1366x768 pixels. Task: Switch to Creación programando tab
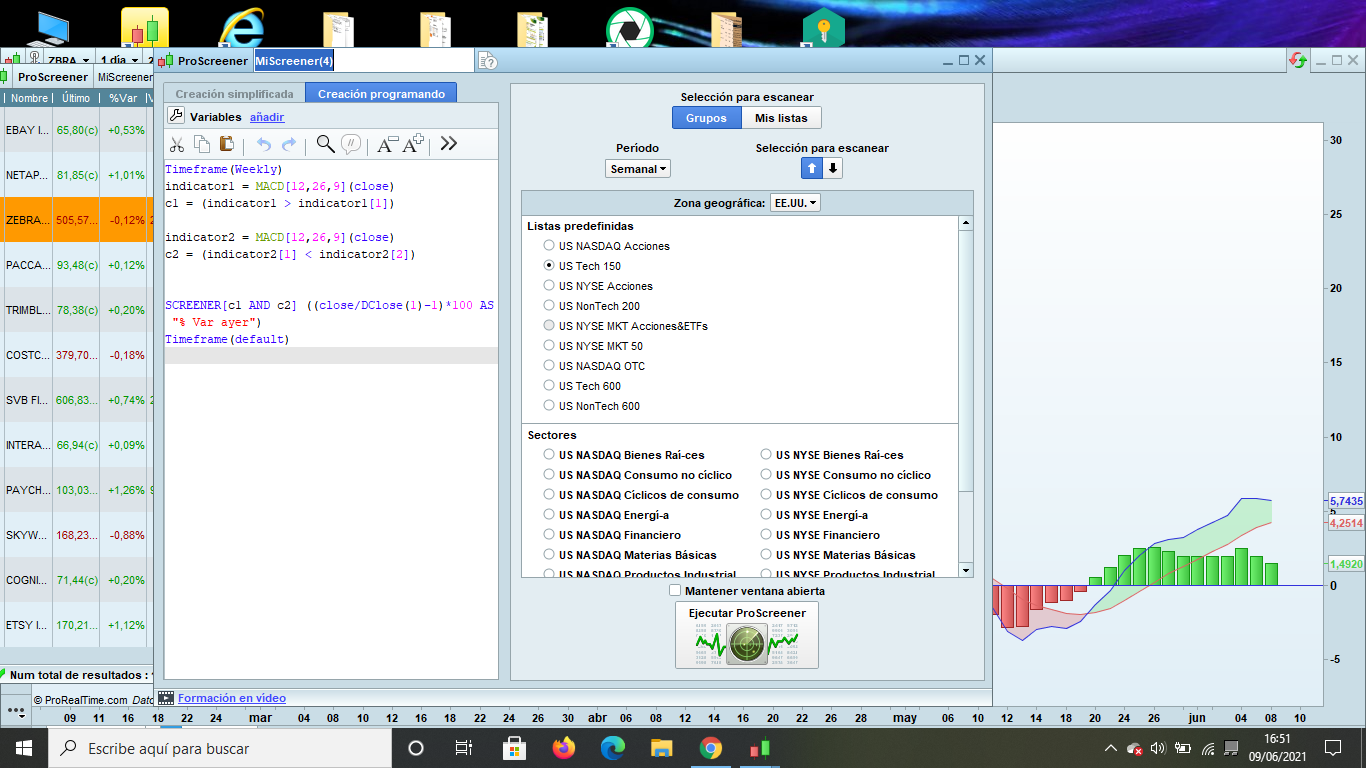(x=381, y=94)
